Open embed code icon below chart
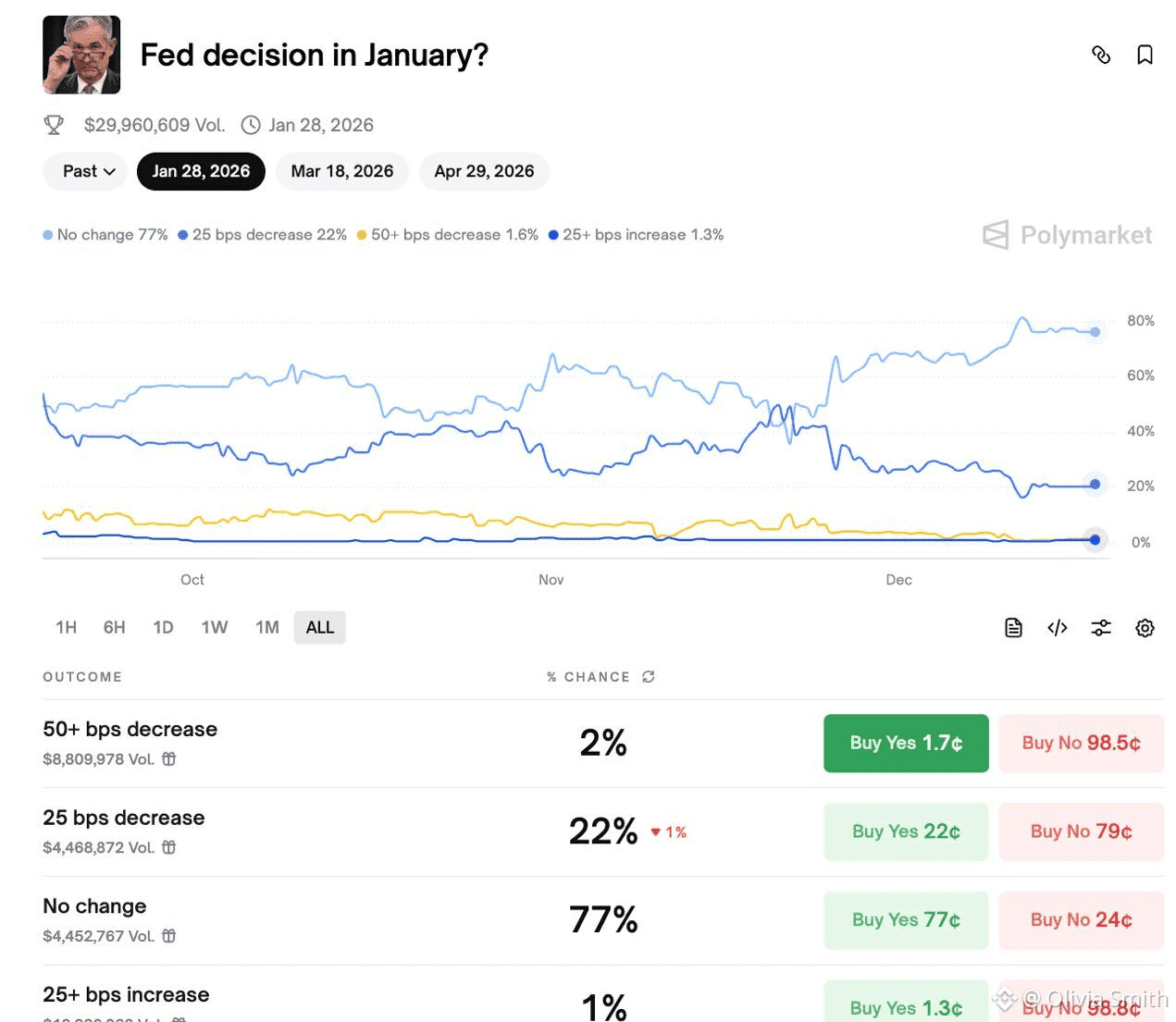The width and height of the screenshot is (1176, 1022). tap(1058, 628)
